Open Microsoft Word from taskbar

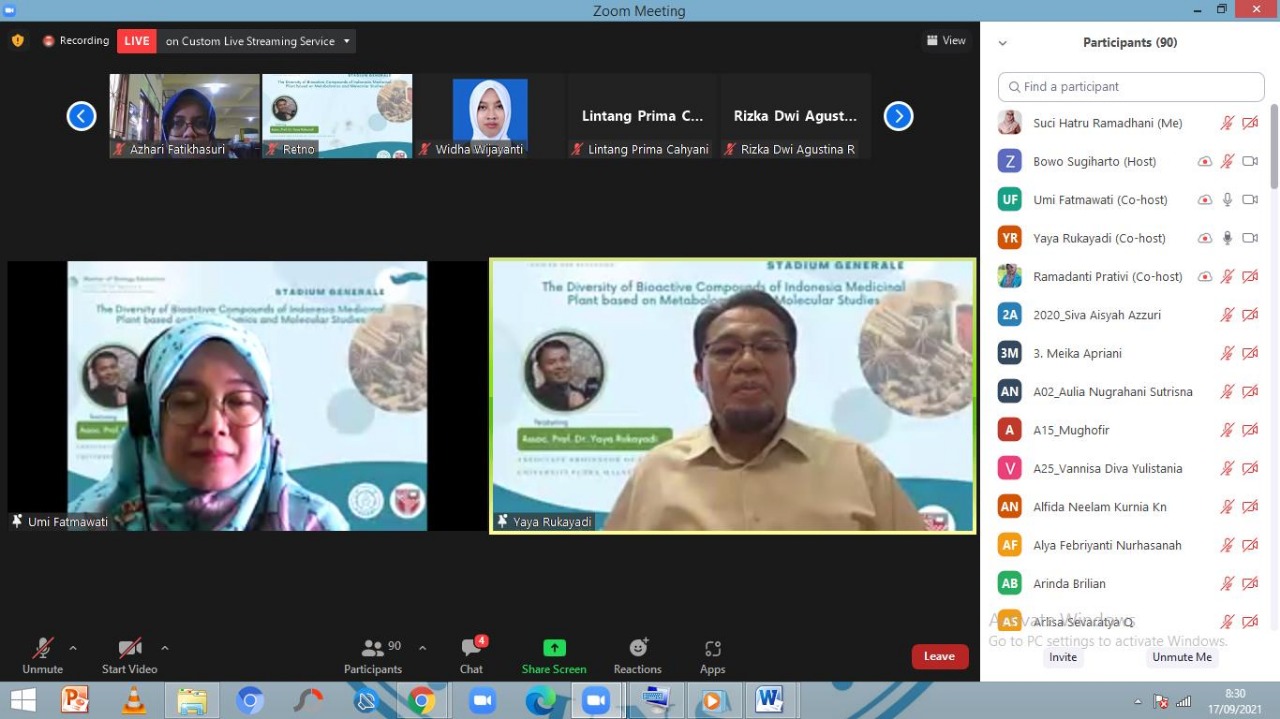point(769,700)
